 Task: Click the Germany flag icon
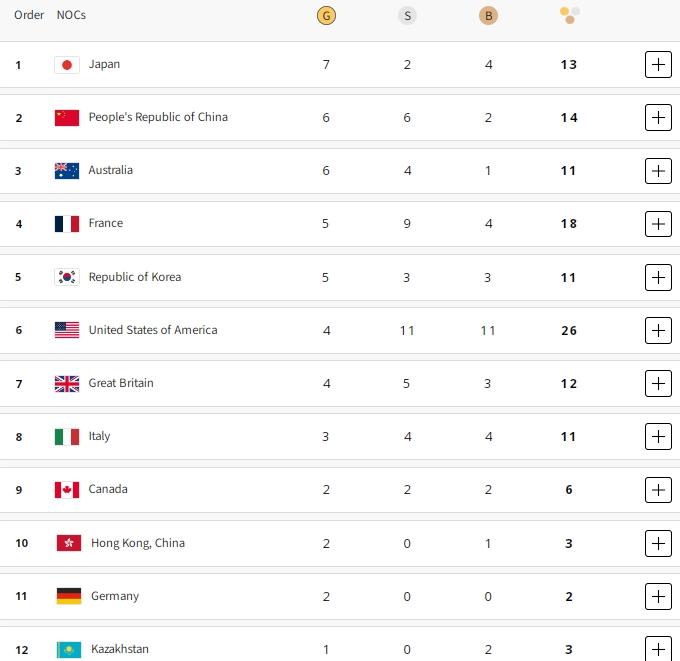click(x=69, y=596)
